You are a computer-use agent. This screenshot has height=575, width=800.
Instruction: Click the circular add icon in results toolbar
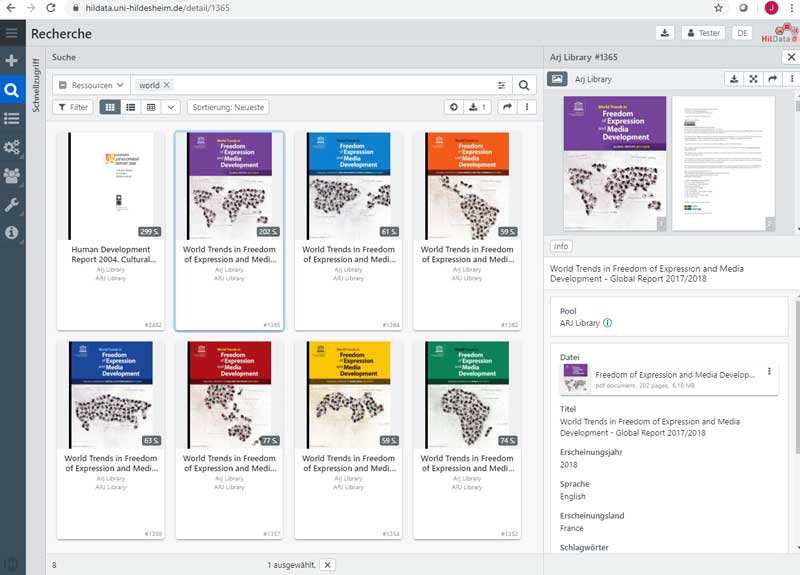tap(454, 107)
